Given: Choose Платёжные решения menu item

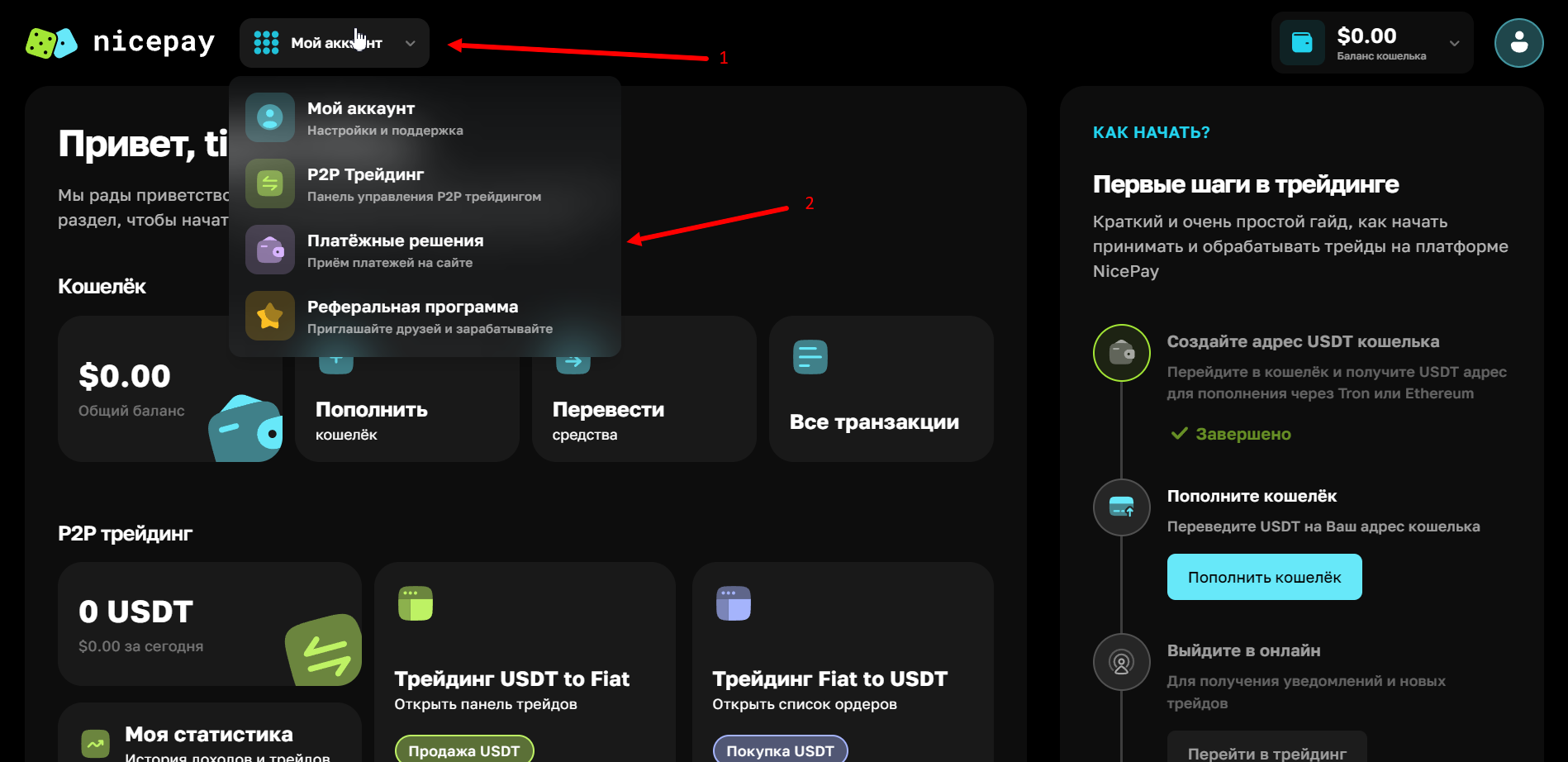Looking at the screenshot, I should 425,250.
